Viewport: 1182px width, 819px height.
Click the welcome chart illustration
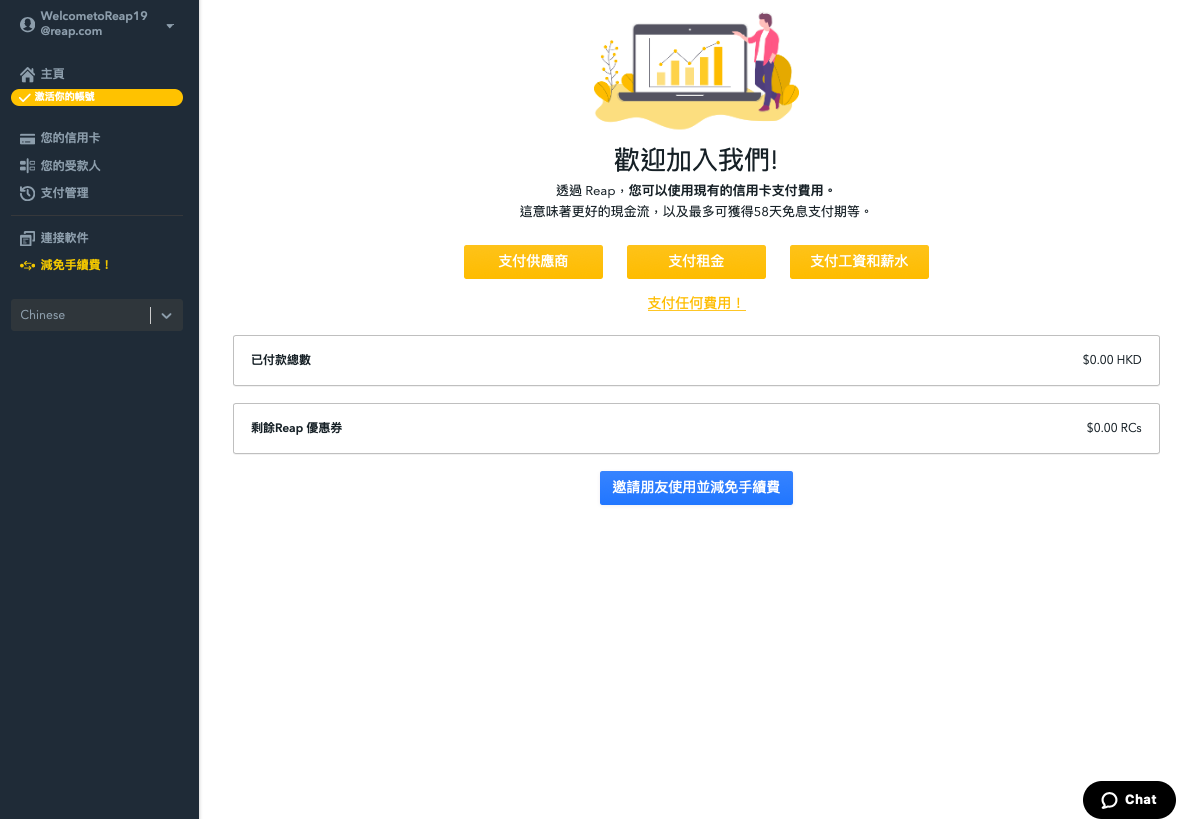point(696,69)
